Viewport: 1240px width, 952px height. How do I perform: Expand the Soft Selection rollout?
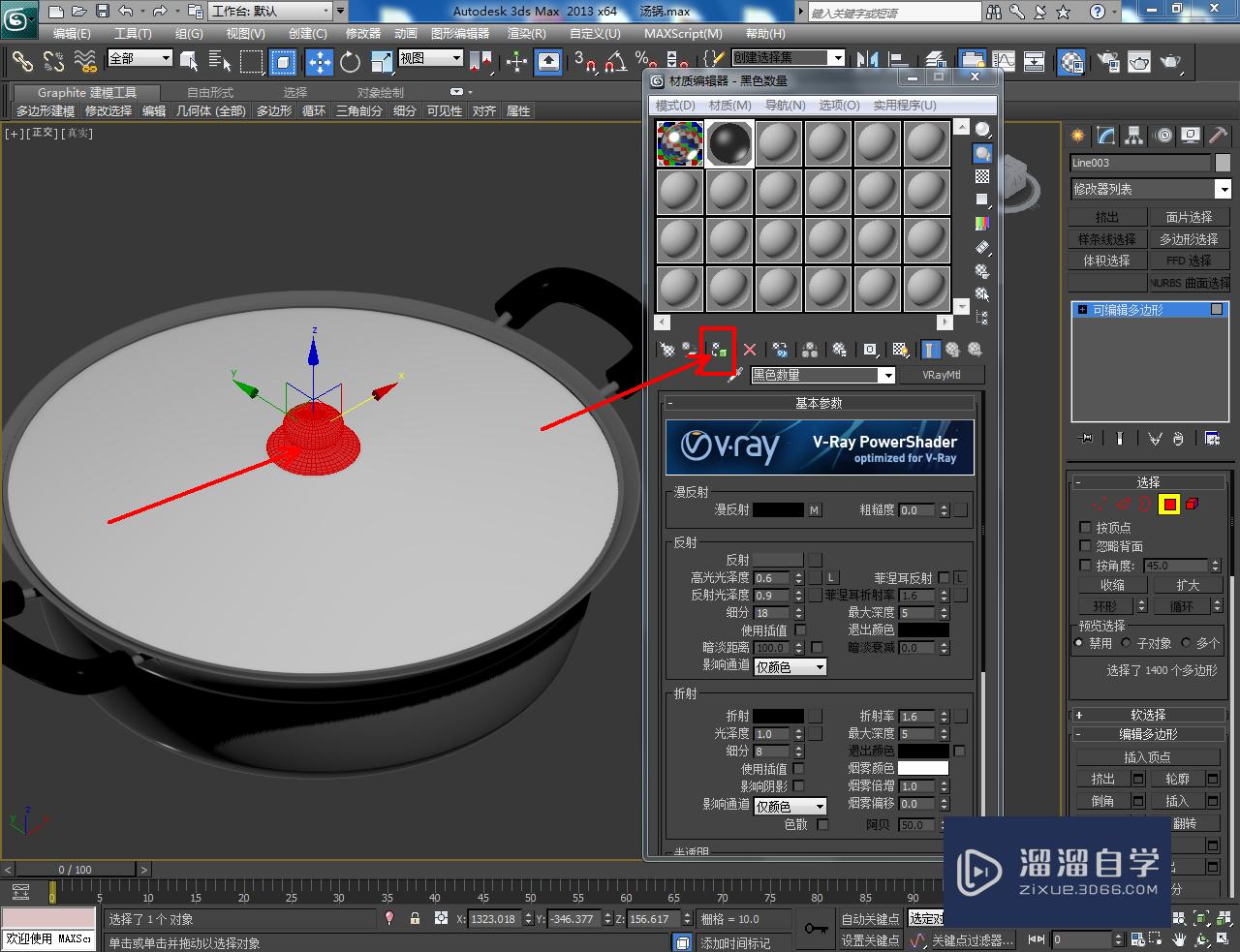click(x=1149, y=715)
